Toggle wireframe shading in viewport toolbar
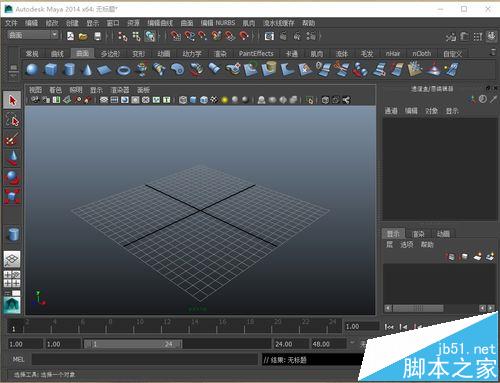500x383 pixels. tap(183, 100)
